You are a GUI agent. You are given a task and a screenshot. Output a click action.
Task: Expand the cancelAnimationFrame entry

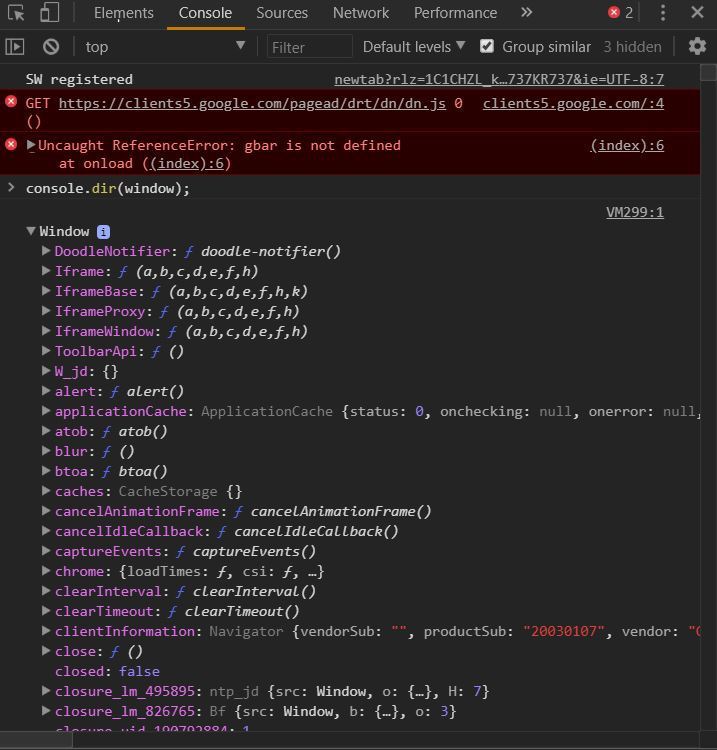click(46, 511)
